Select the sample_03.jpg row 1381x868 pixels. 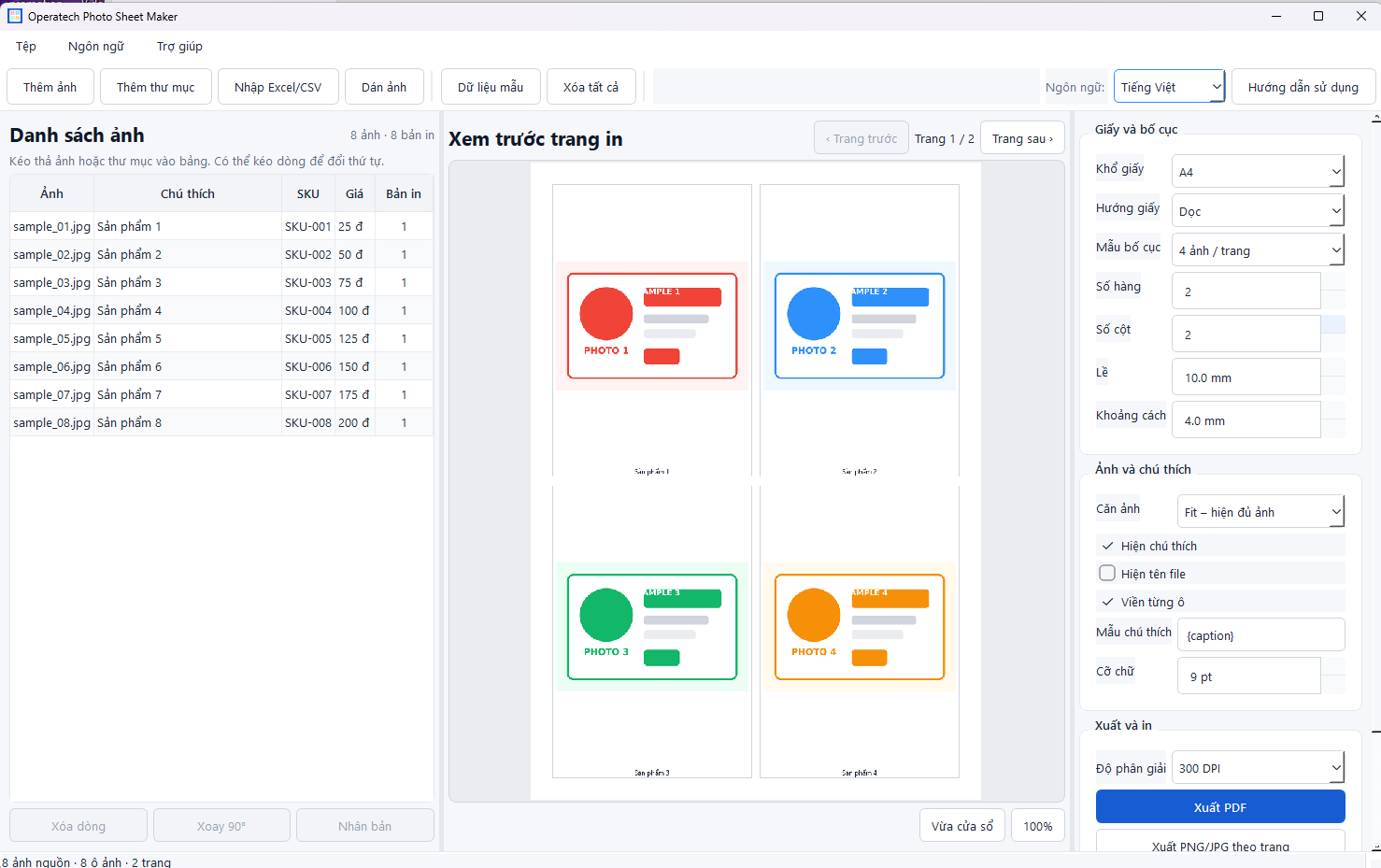point(221,282)
